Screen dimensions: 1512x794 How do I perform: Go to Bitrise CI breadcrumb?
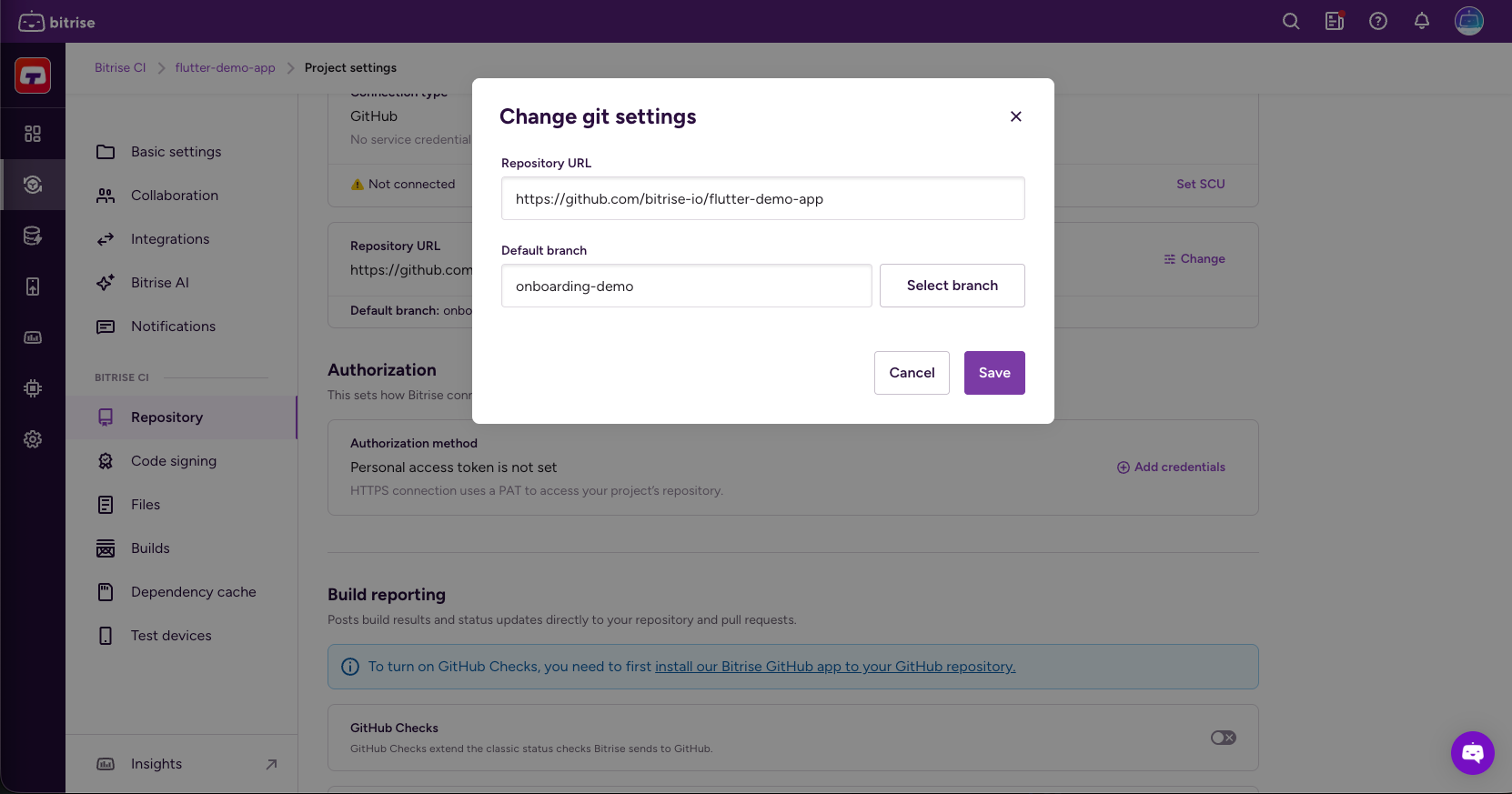coord(120,67)
